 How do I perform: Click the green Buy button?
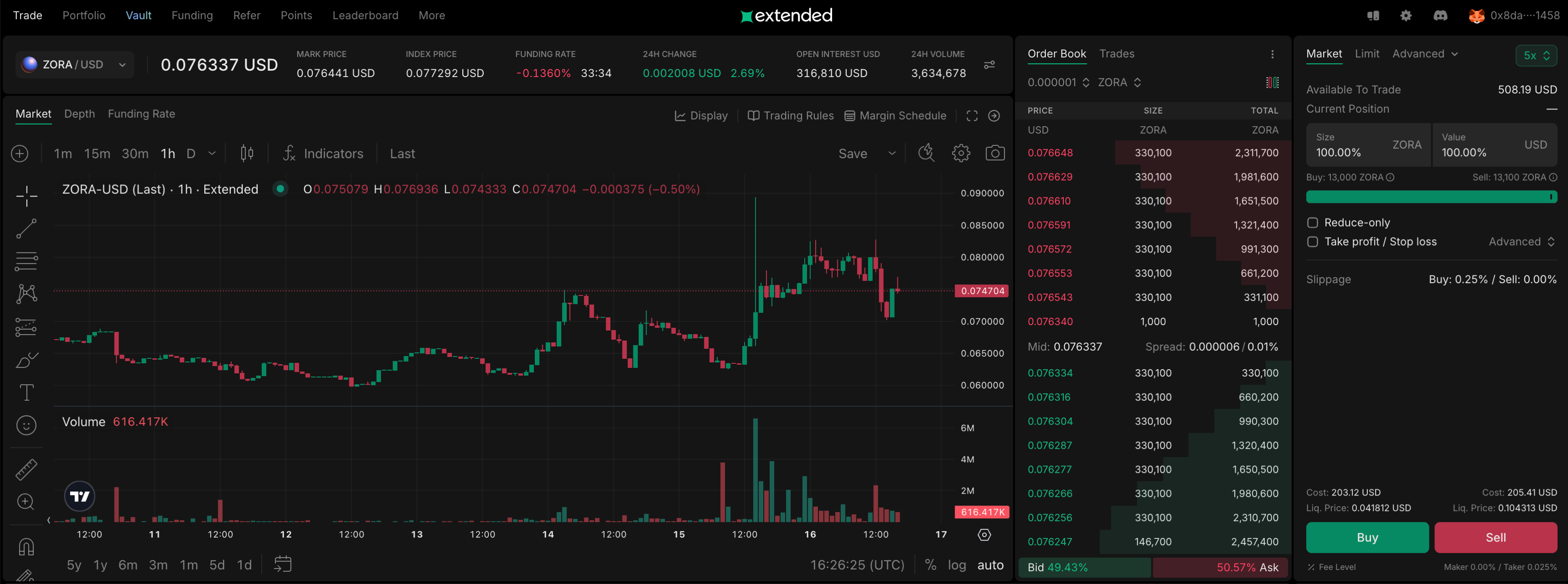(x=1366, y=537)
